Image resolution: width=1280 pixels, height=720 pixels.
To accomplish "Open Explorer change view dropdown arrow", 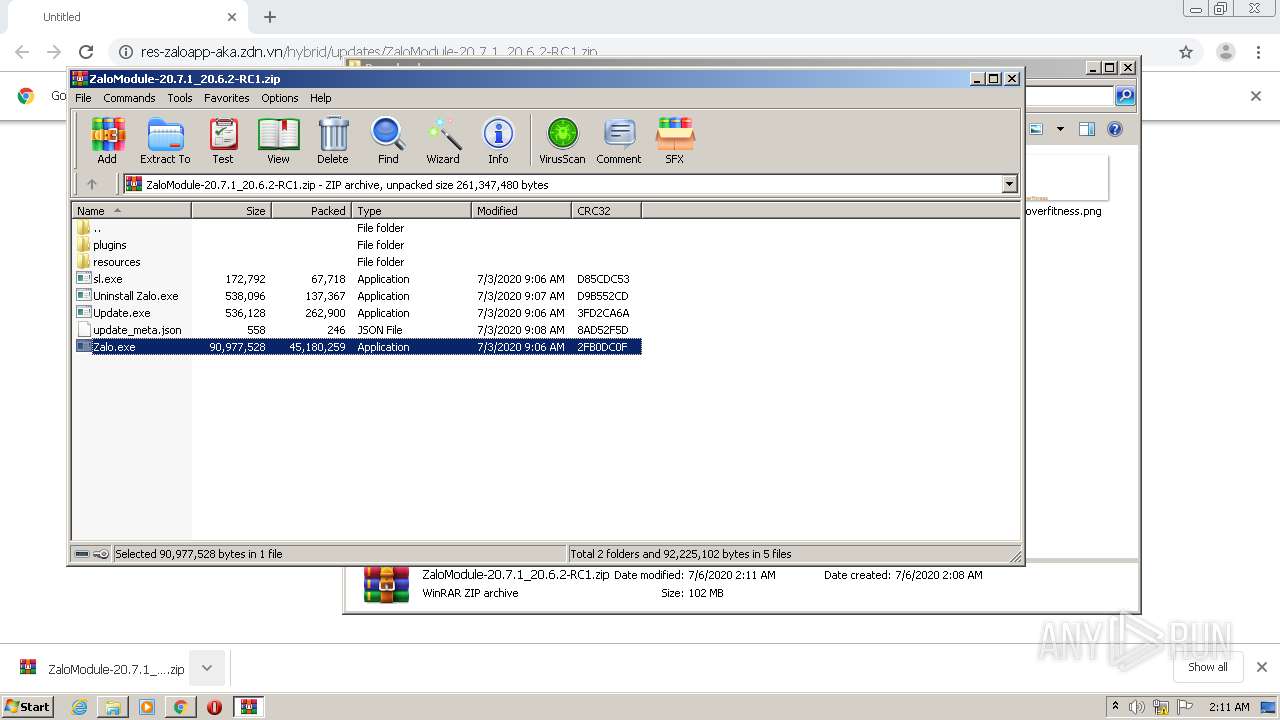I will 1060,129.
